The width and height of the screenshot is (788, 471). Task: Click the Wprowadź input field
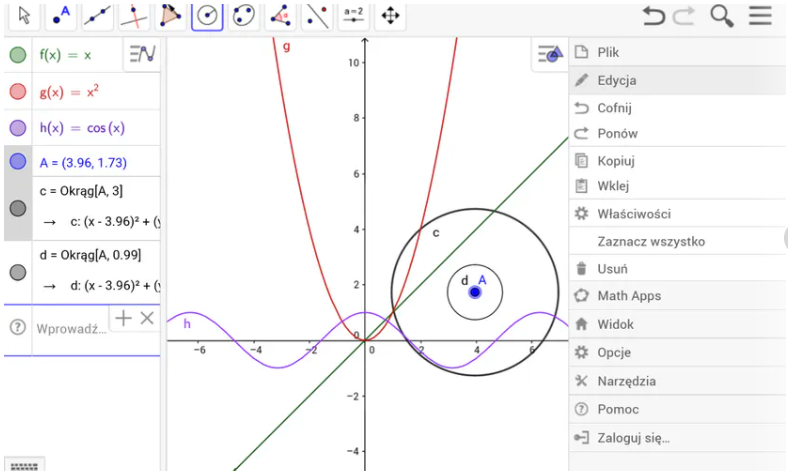(71, 329)
